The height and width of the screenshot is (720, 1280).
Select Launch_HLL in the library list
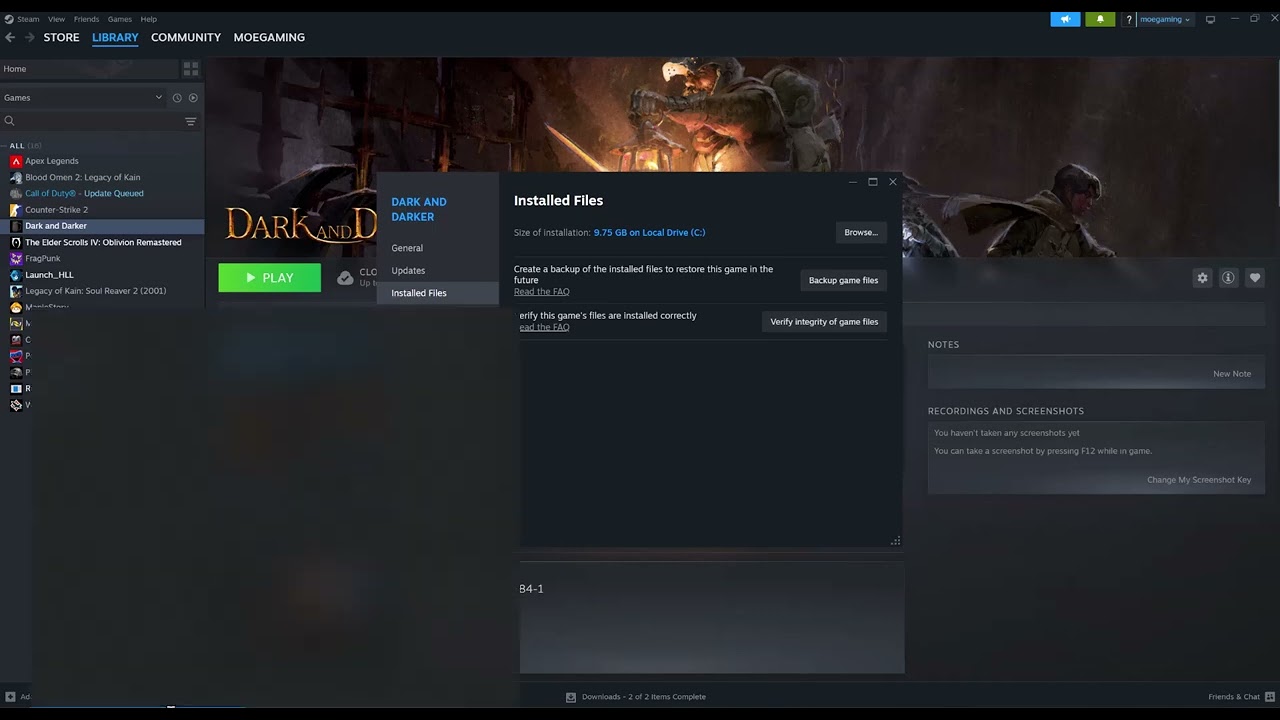pos(102,275)
